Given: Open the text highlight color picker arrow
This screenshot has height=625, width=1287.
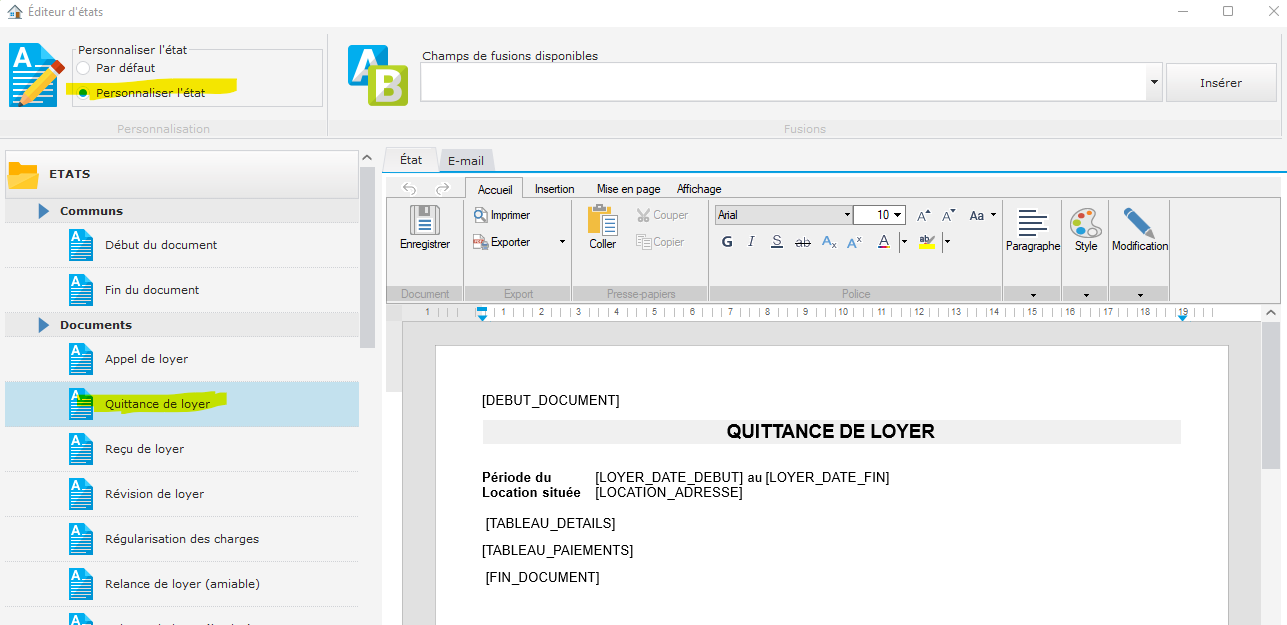Looking at the screenshot, I should (946, 241).
